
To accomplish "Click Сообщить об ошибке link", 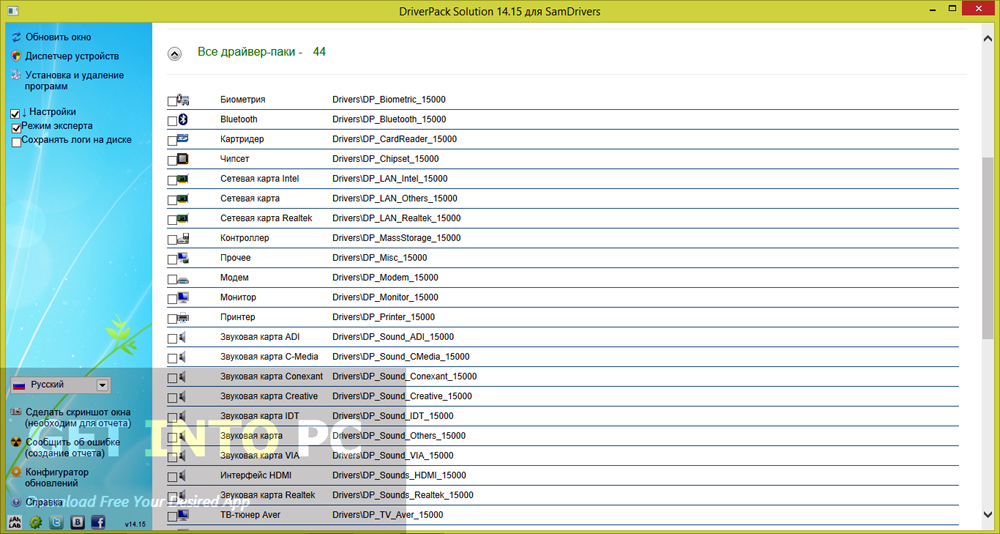I will coord(73,447).
